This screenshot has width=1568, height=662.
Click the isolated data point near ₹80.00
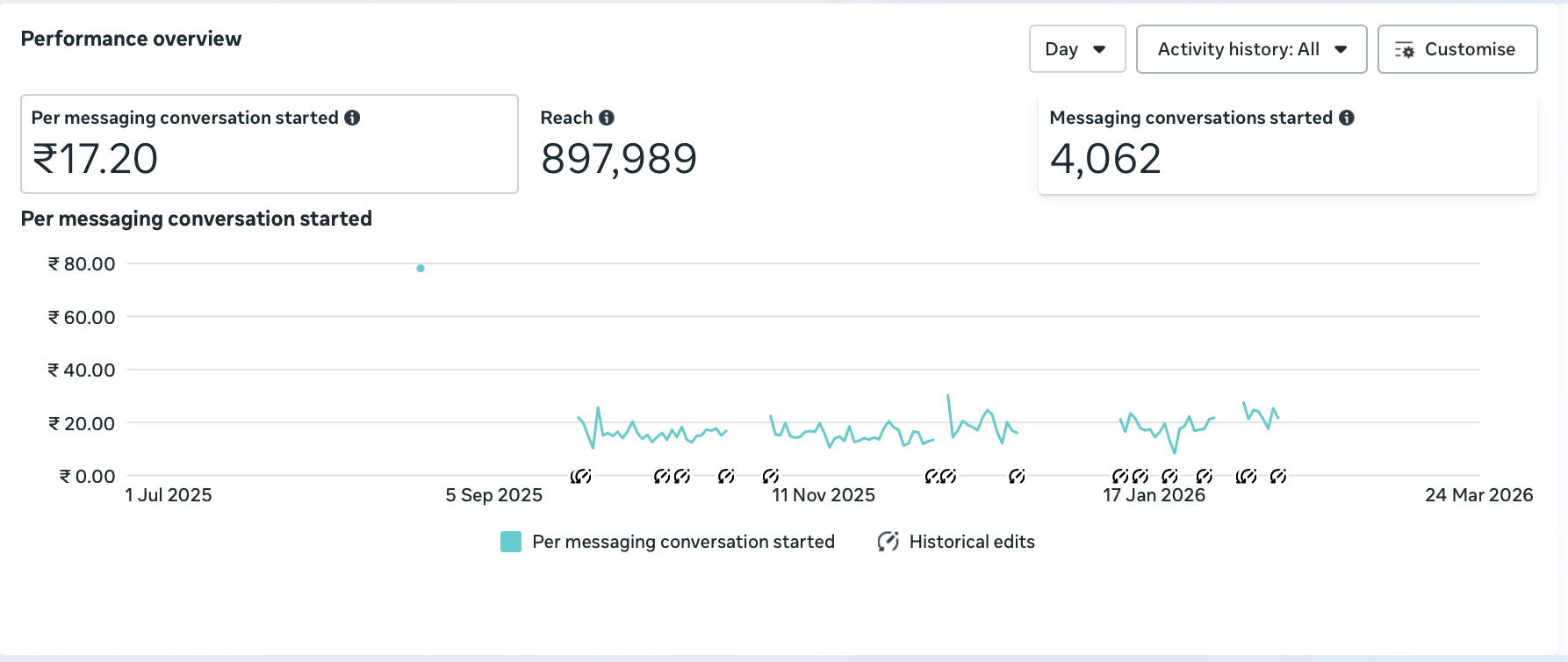pyautogui.click(x=421, y=269)
